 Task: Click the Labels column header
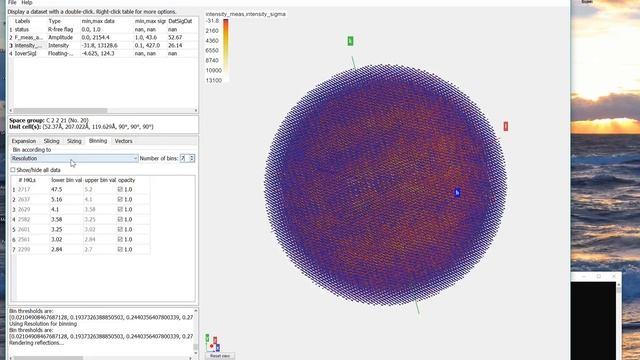(x=22, y=21)
